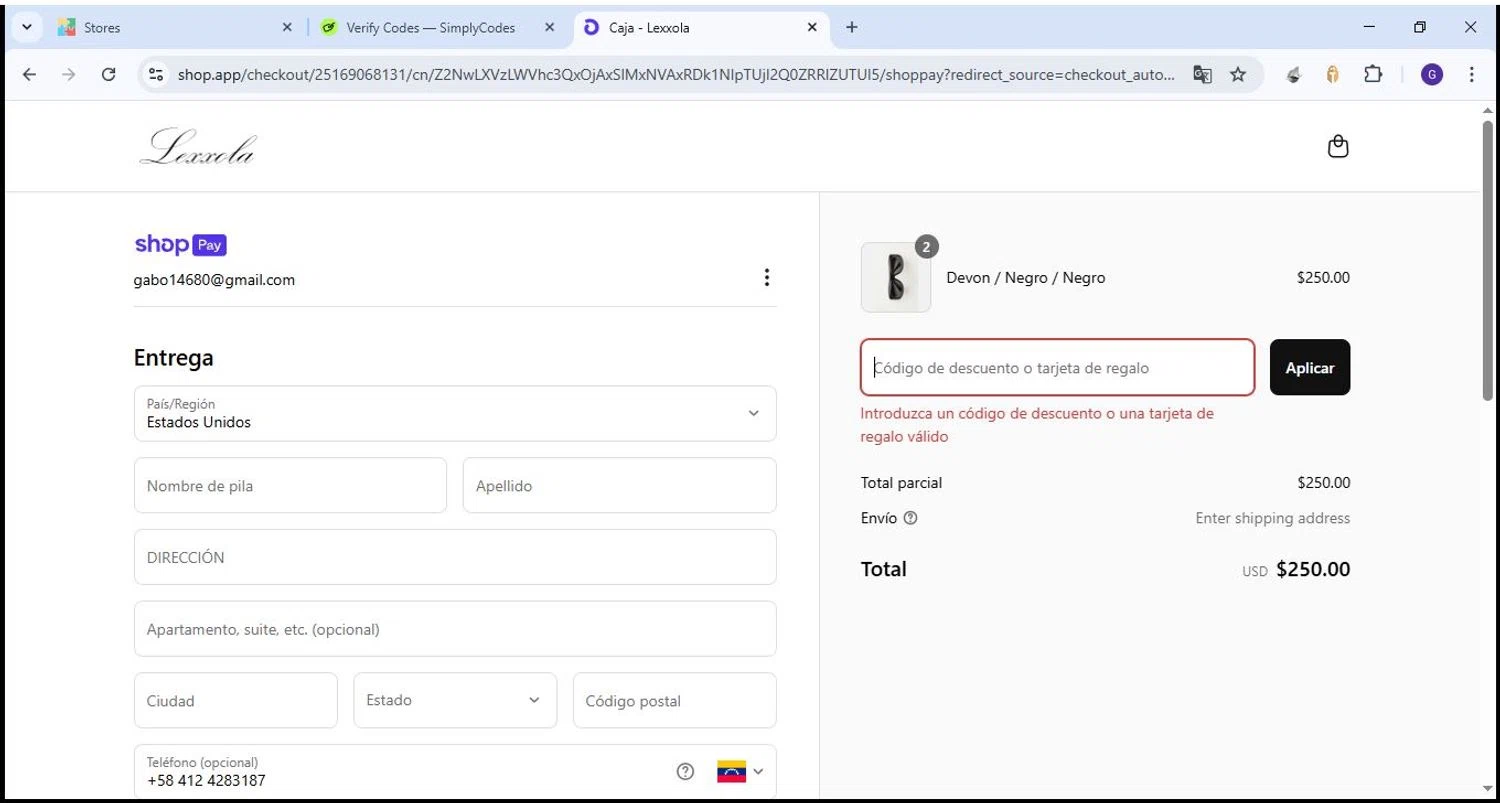Click the Total parcial label
1500x803 pixels.
[x=901, y=483]
